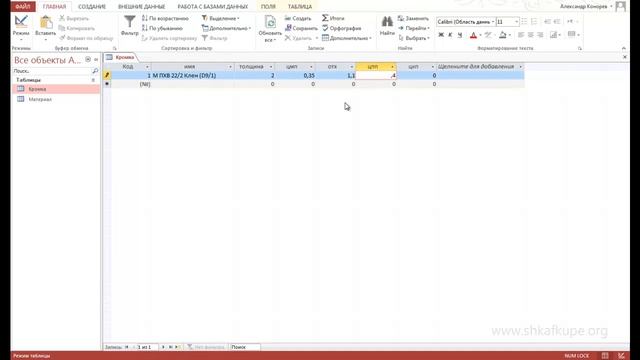Open Дополнительно advanced filter options dropdown
Screen dimensions: 640x360
[227, 28]
